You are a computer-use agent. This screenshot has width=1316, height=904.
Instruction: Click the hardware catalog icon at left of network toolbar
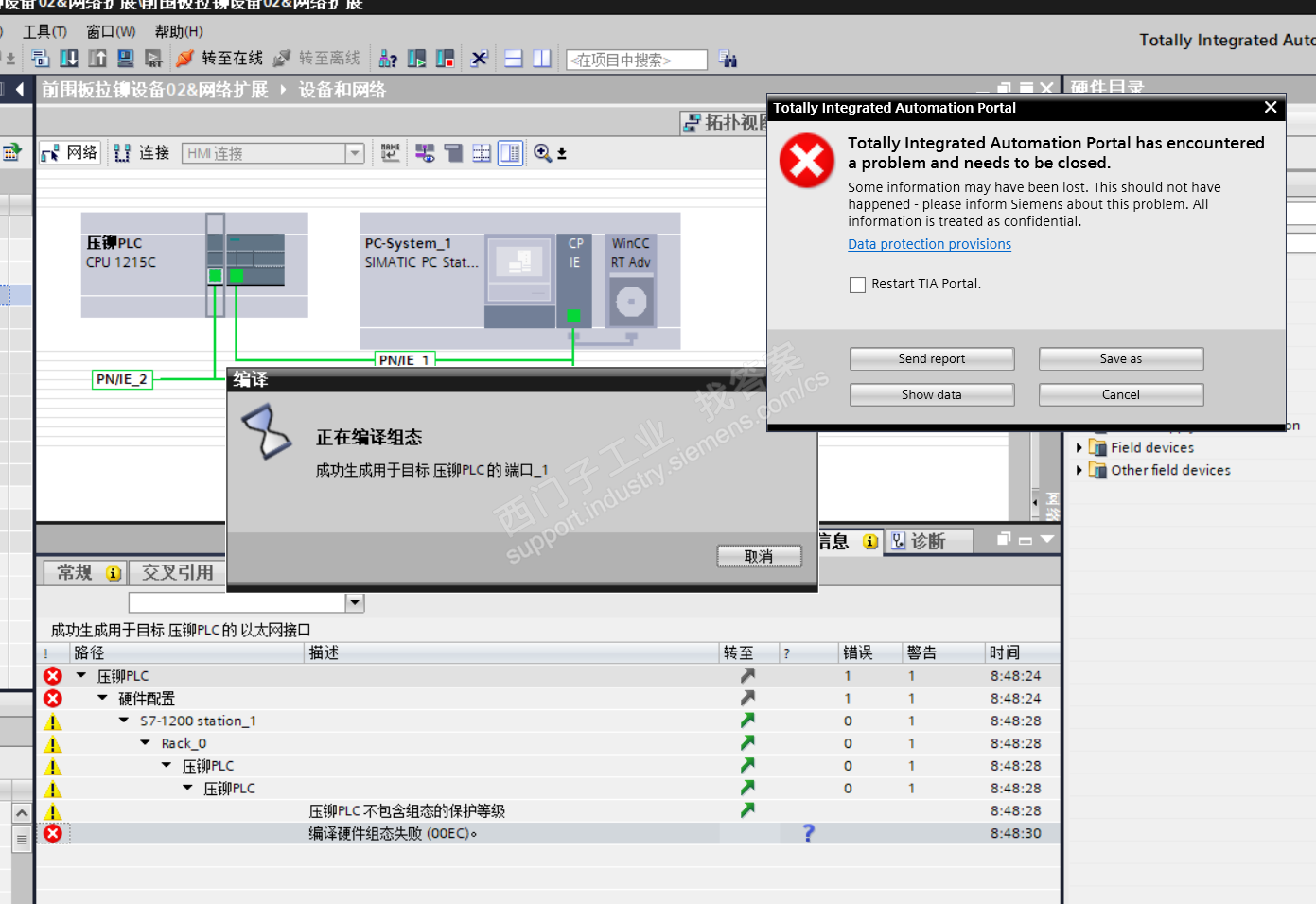(x=12, y=152)
